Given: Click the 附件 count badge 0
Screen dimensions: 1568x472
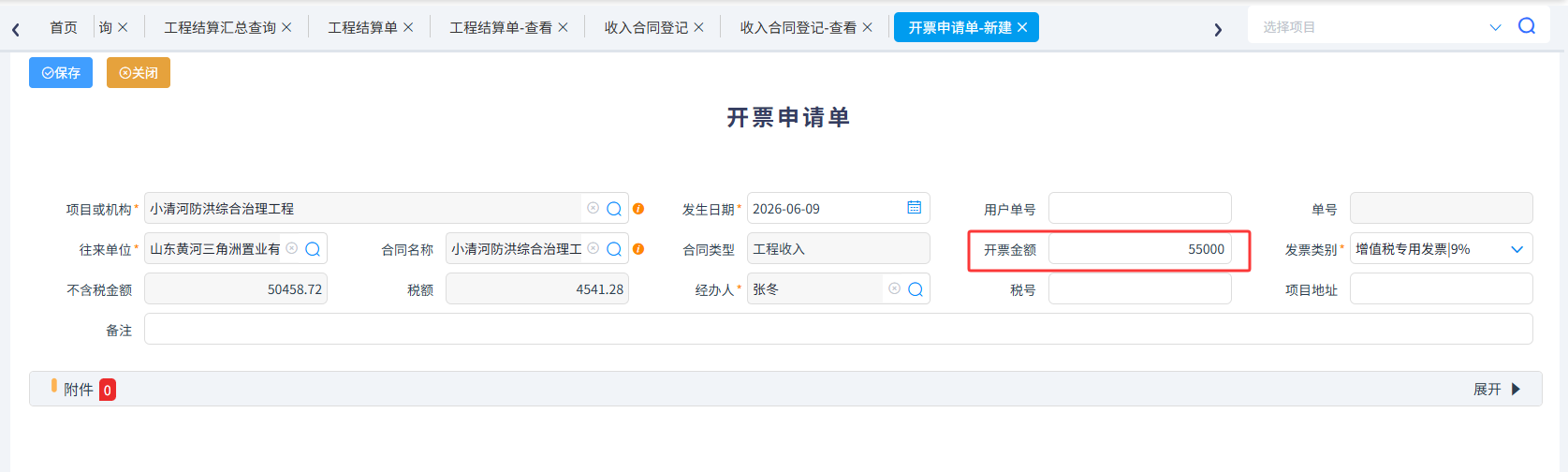Looking at the screenshot, I should pyautogui.click(x=108, y=390).
